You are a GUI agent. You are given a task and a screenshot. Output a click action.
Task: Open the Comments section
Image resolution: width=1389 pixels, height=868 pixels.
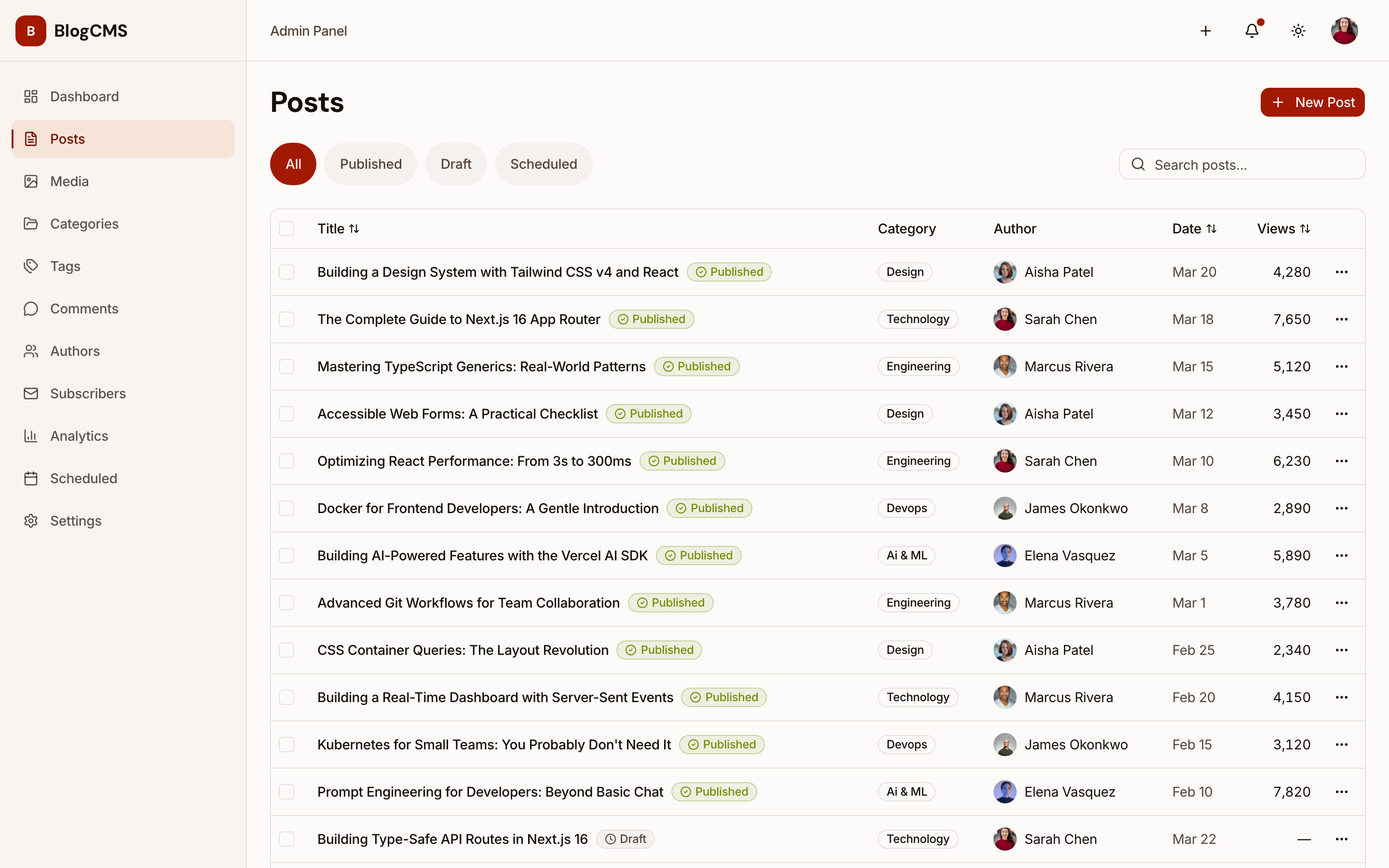coord(84,308)
